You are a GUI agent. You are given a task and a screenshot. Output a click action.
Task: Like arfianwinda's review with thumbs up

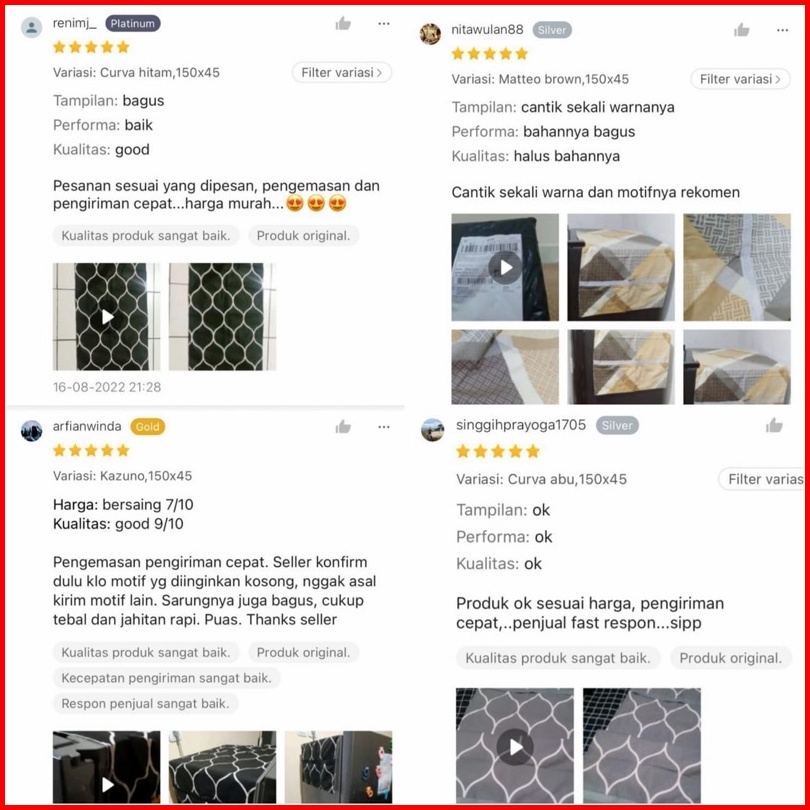(343, 427)
